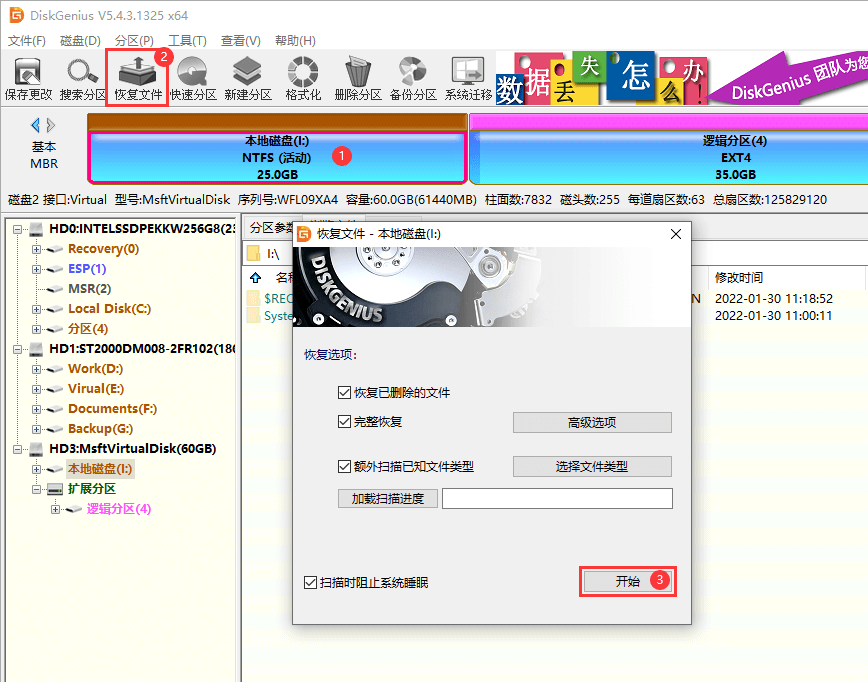Launch the 恢复文件 toolbar tool

(x=138, y=79)
